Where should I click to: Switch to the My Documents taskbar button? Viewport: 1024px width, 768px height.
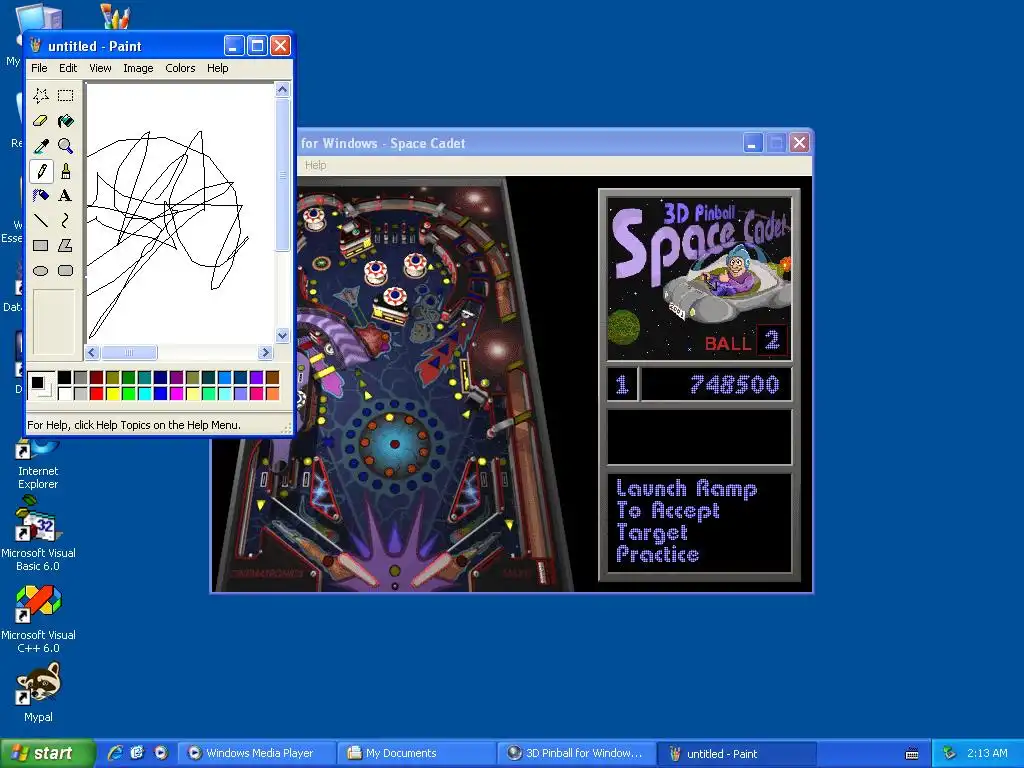coord(417,754)
